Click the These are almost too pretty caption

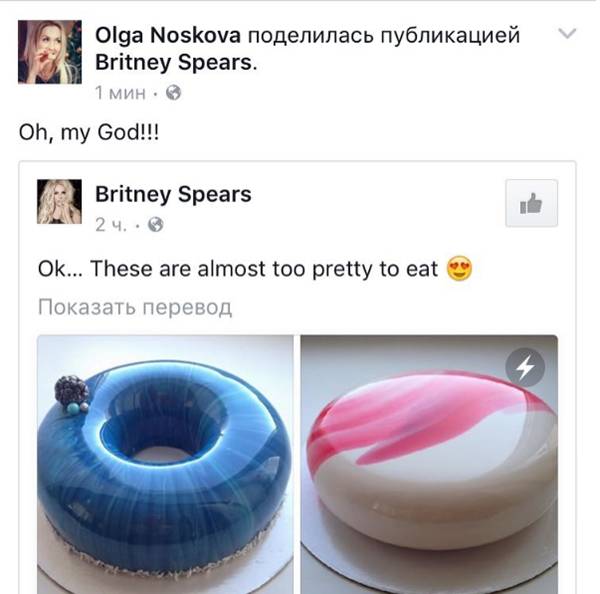point(238,269)
